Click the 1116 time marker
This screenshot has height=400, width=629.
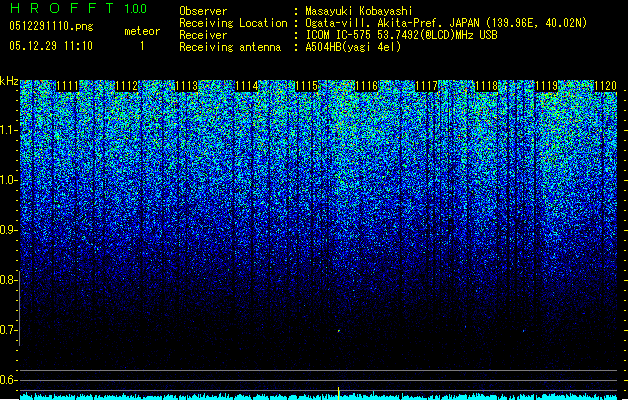[x=366, y=86]
